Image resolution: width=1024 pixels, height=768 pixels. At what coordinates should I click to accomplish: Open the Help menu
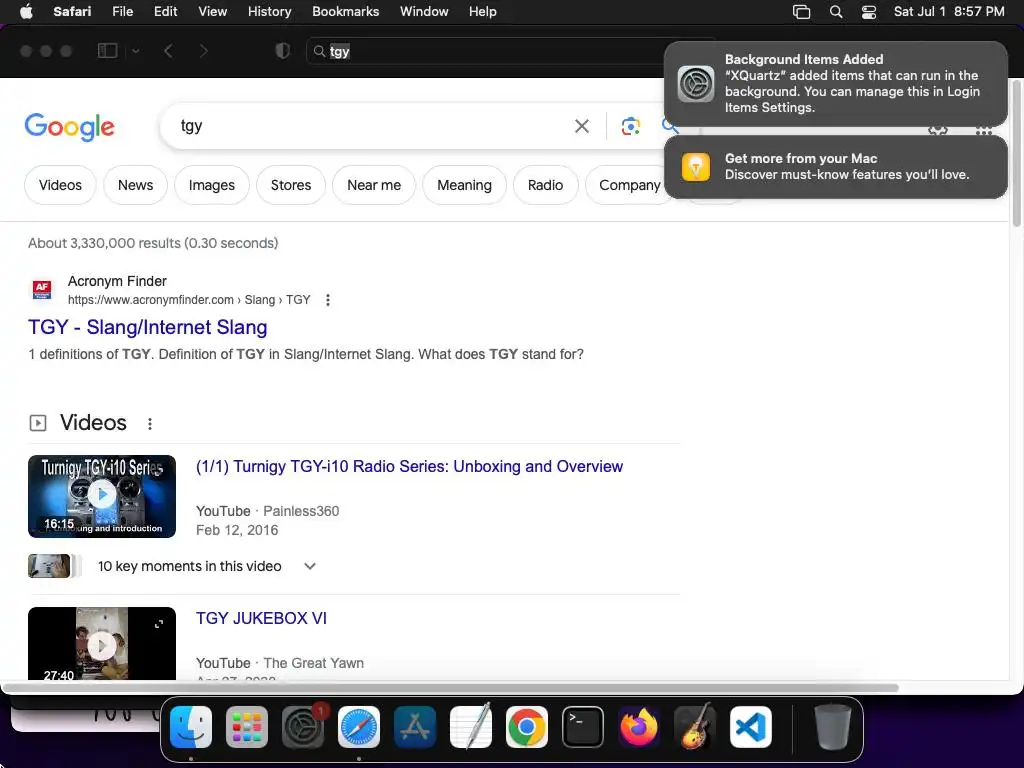tap(483, 12)
